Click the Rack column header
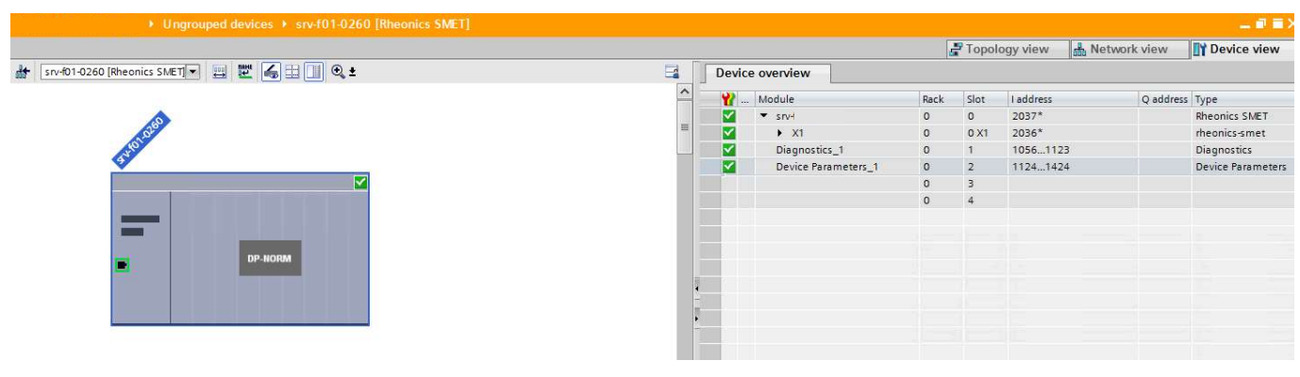Screen dimensions: 1300x377 tap(941, 99)
